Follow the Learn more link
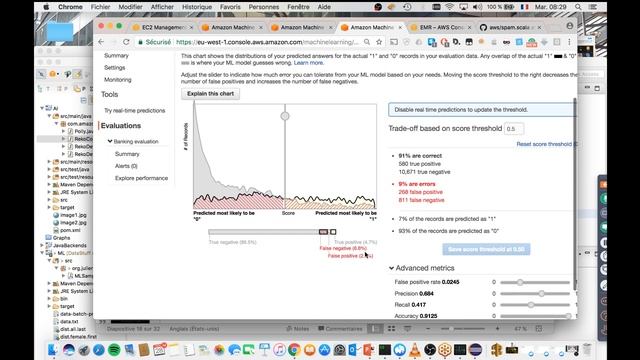Screen dimensions: 640x360 click(308, 63)
